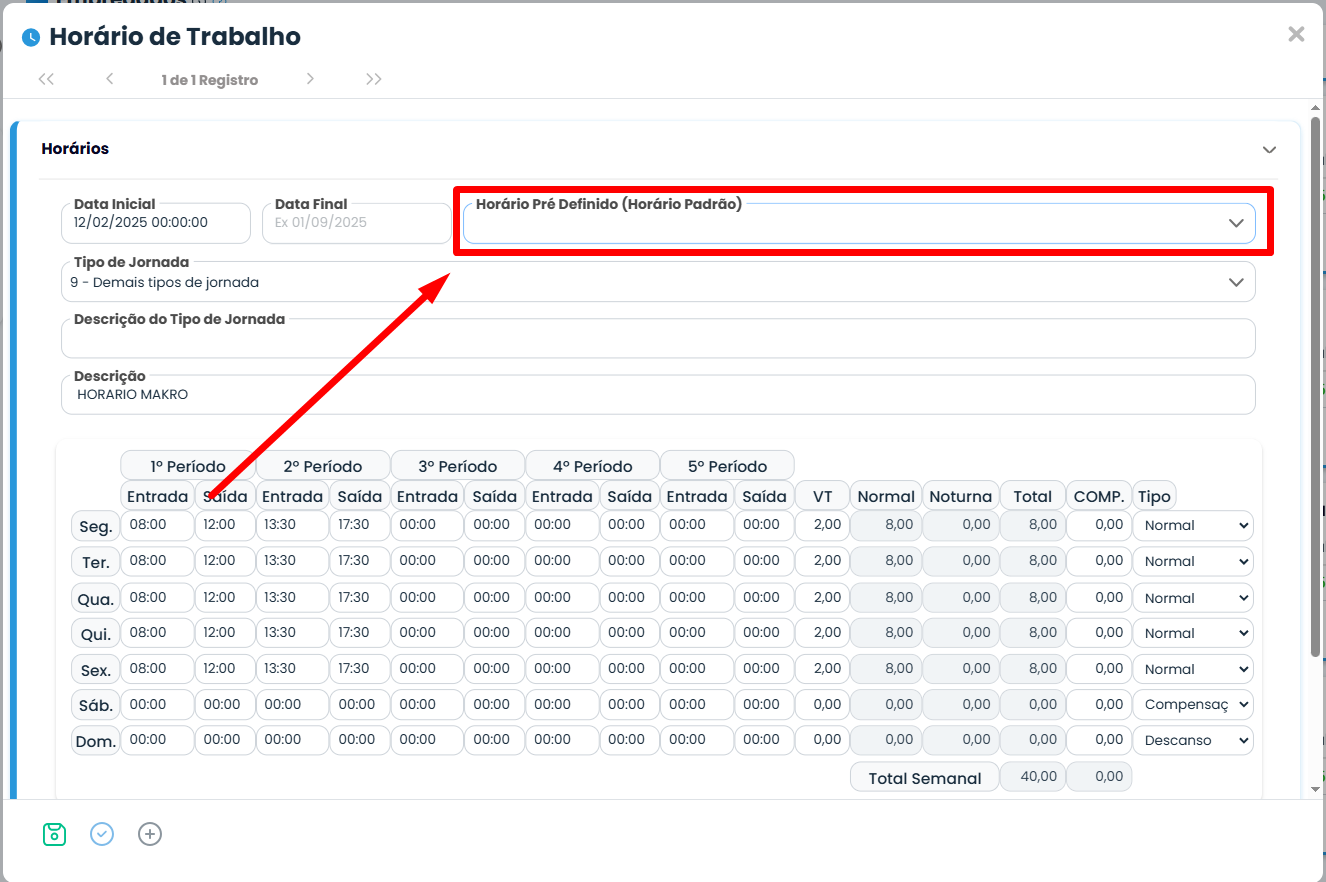Go to previous record arrow
Image resolution: width=1326 pixels, height=882 pixels.
[x=109, y=79]
